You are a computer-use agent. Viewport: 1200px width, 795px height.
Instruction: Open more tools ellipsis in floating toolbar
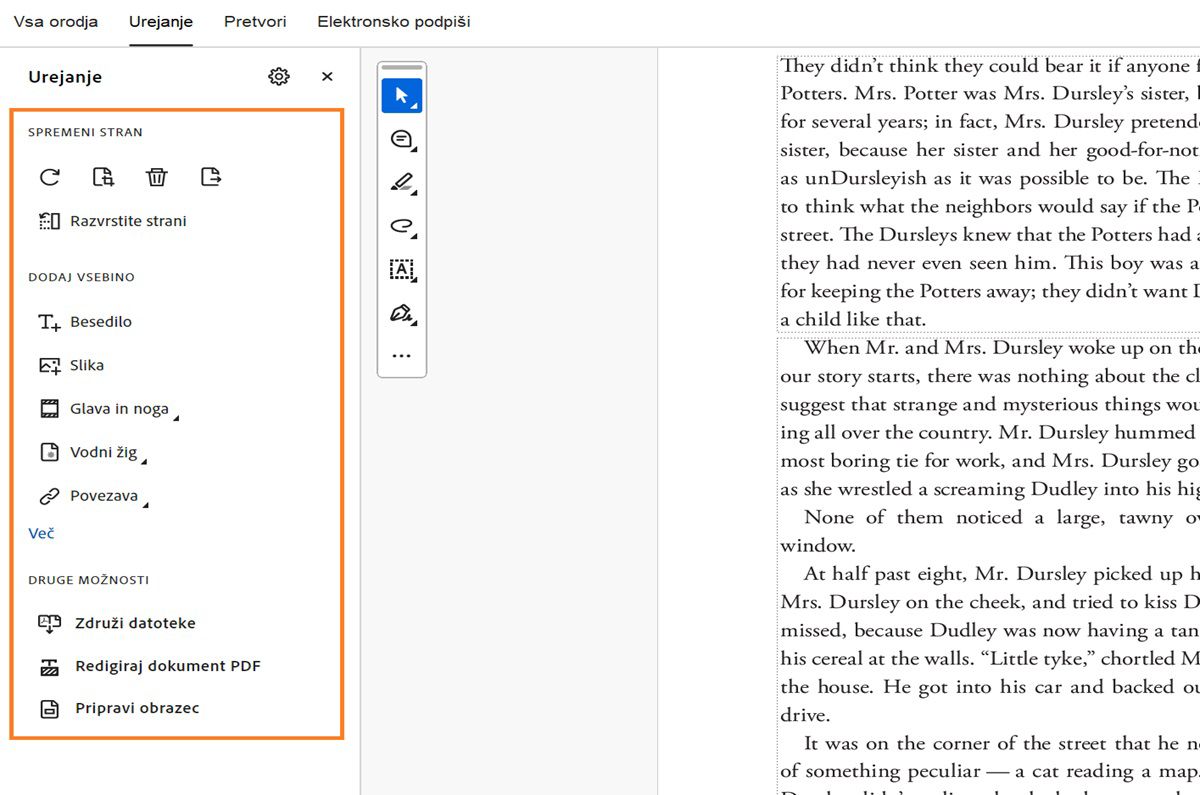click(402, 355)
